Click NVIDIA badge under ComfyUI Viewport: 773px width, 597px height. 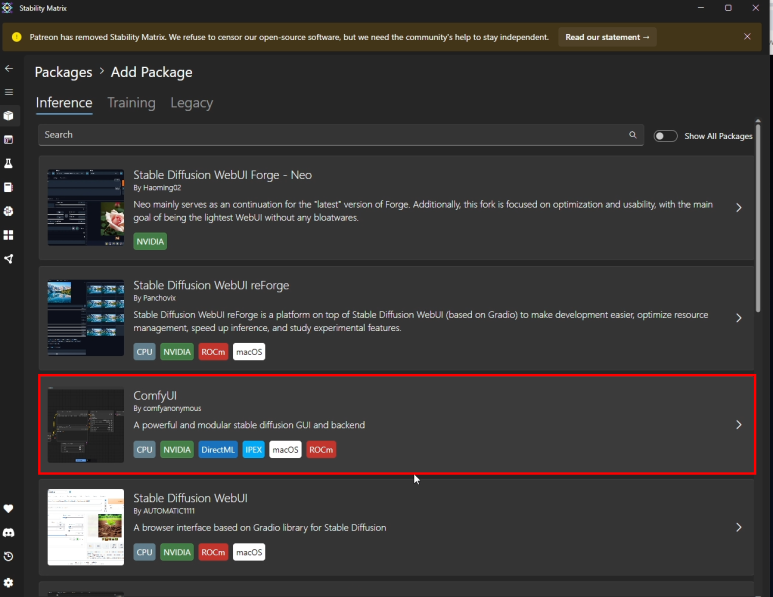pos(177,450)
